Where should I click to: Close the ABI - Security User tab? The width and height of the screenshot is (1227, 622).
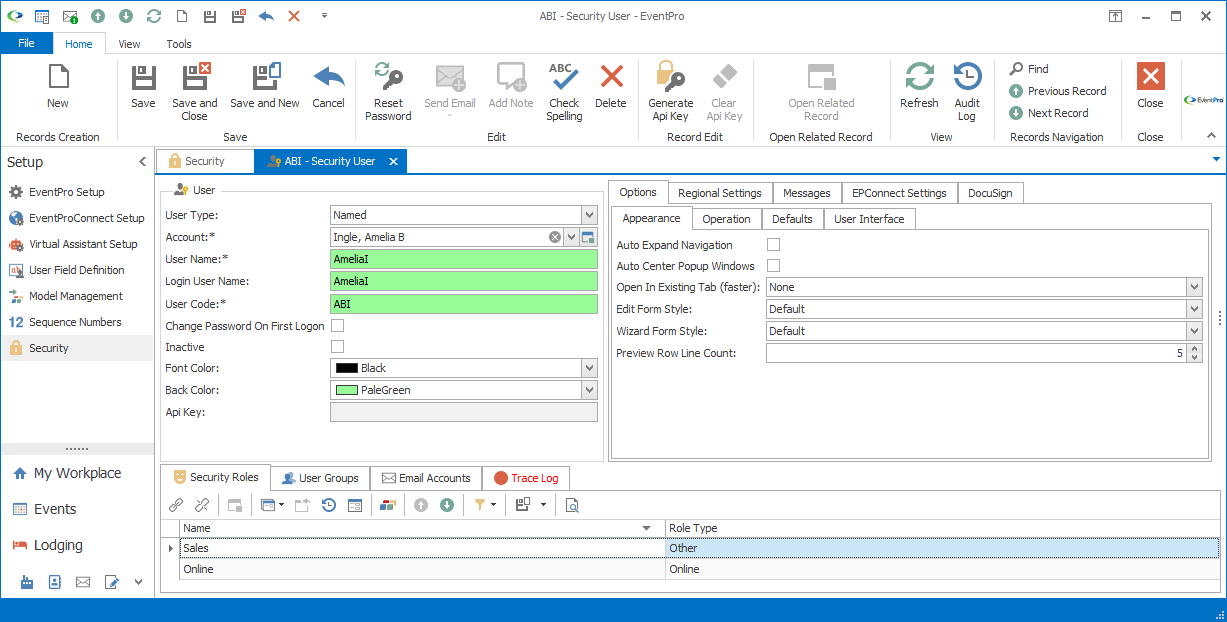(x=393, y=161)
